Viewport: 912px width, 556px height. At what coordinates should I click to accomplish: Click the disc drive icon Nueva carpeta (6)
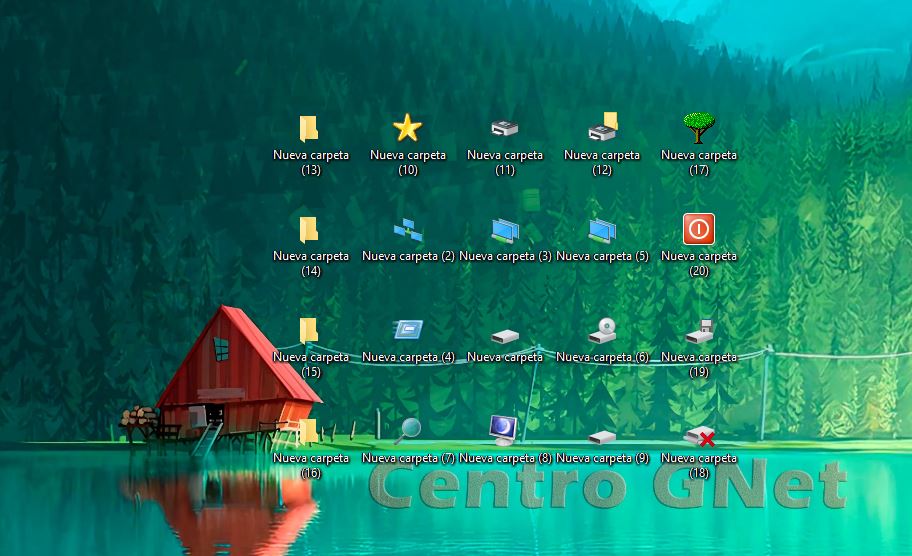602,331
